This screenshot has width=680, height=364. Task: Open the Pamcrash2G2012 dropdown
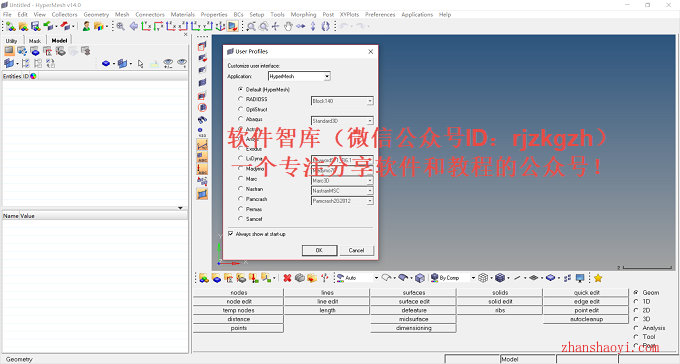coord(342,200)
